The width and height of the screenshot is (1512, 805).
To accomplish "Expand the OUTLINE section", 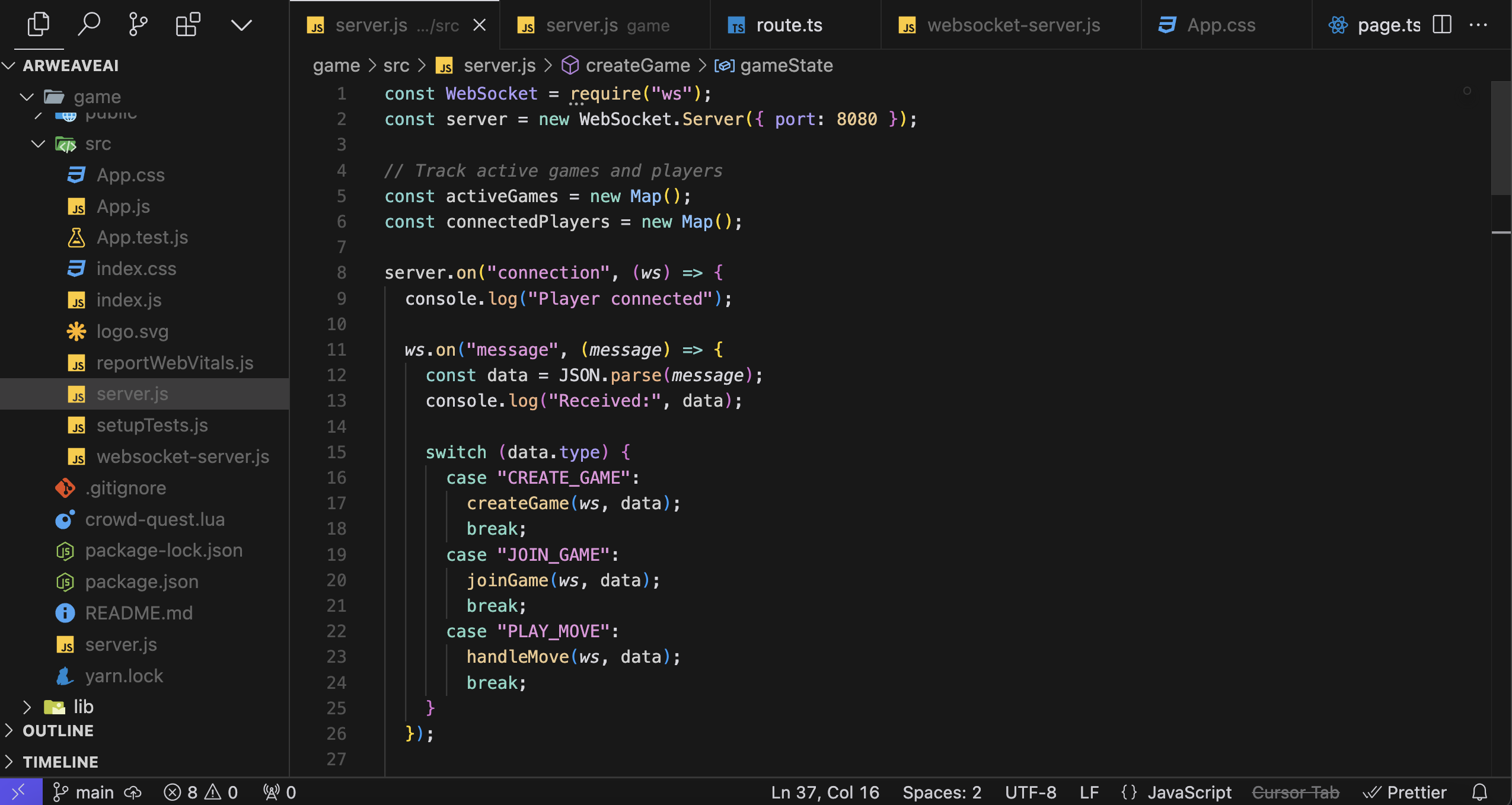I will 58,731.
